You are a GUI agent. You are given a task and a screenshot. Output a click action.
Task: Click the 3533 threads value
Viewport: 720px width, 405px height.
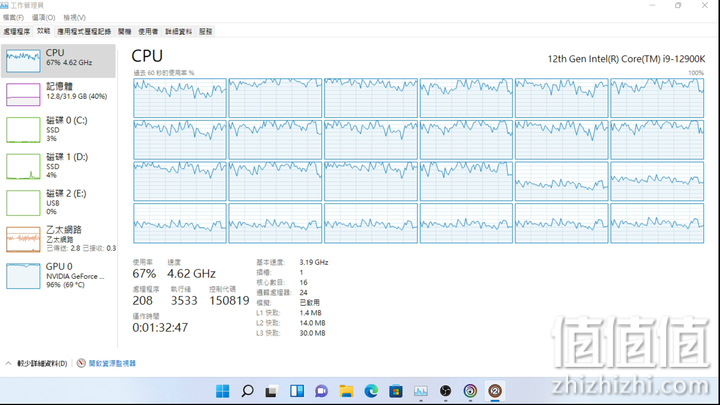(x=184, y=301)
